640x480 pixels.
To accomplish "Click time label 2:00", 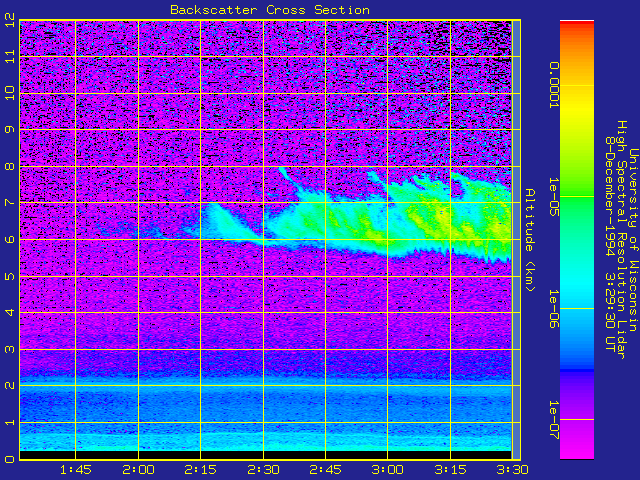I will click(x=138, y=470).
